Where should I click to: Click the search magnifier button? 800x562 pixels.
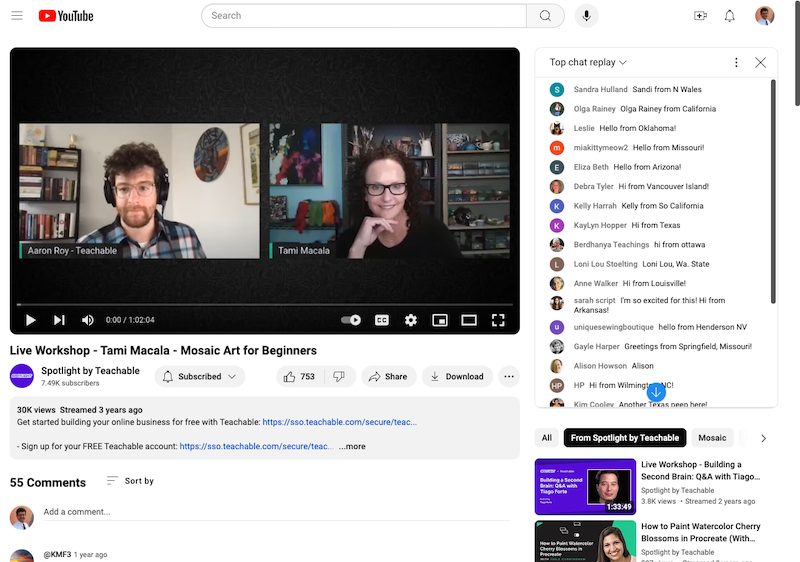click(545, 16)
